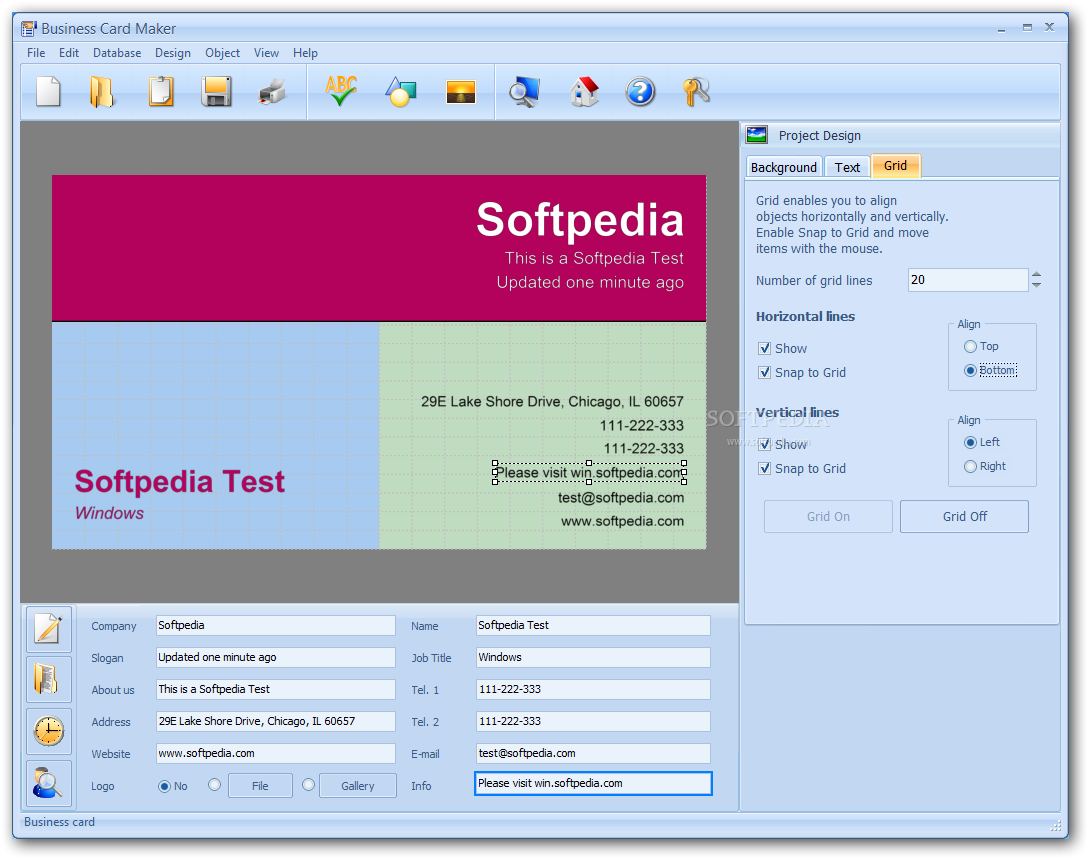
Task: Select the Top align radio button
Action: pyautogui.click(x=970, y=346)
